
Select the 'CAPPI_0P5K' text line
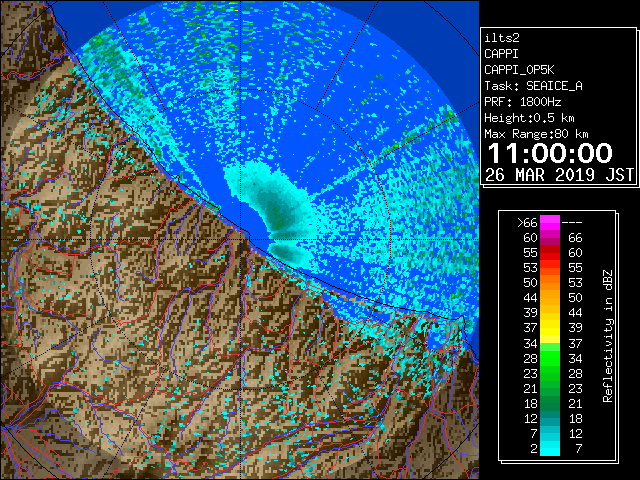519,70
